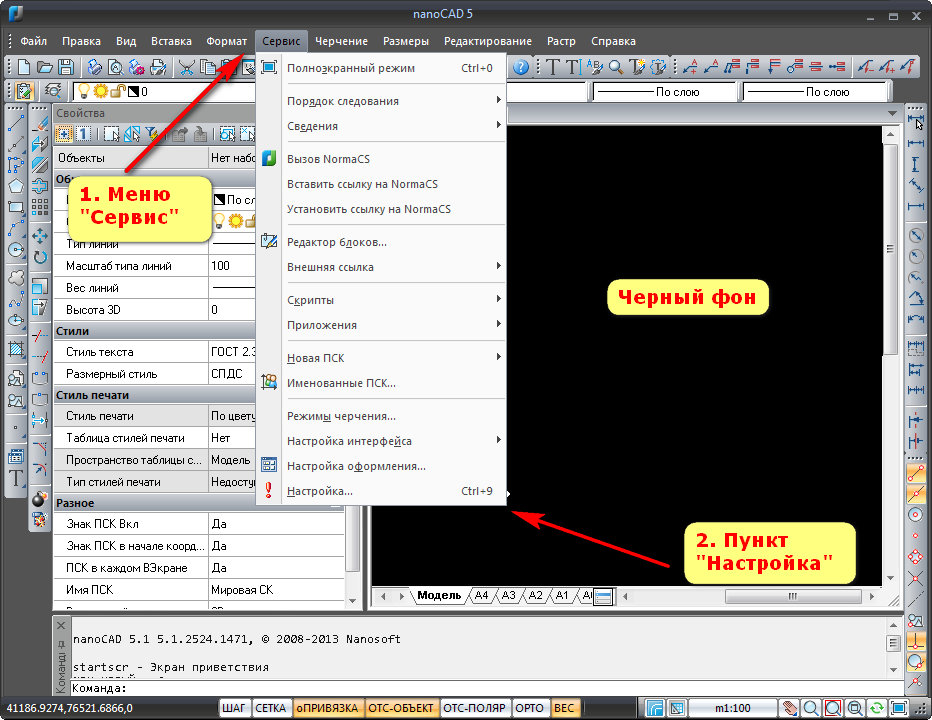This screenshot has height=720, width=932.
Task: Select Режимы черчения... menu entry
Action: [381, 416]
